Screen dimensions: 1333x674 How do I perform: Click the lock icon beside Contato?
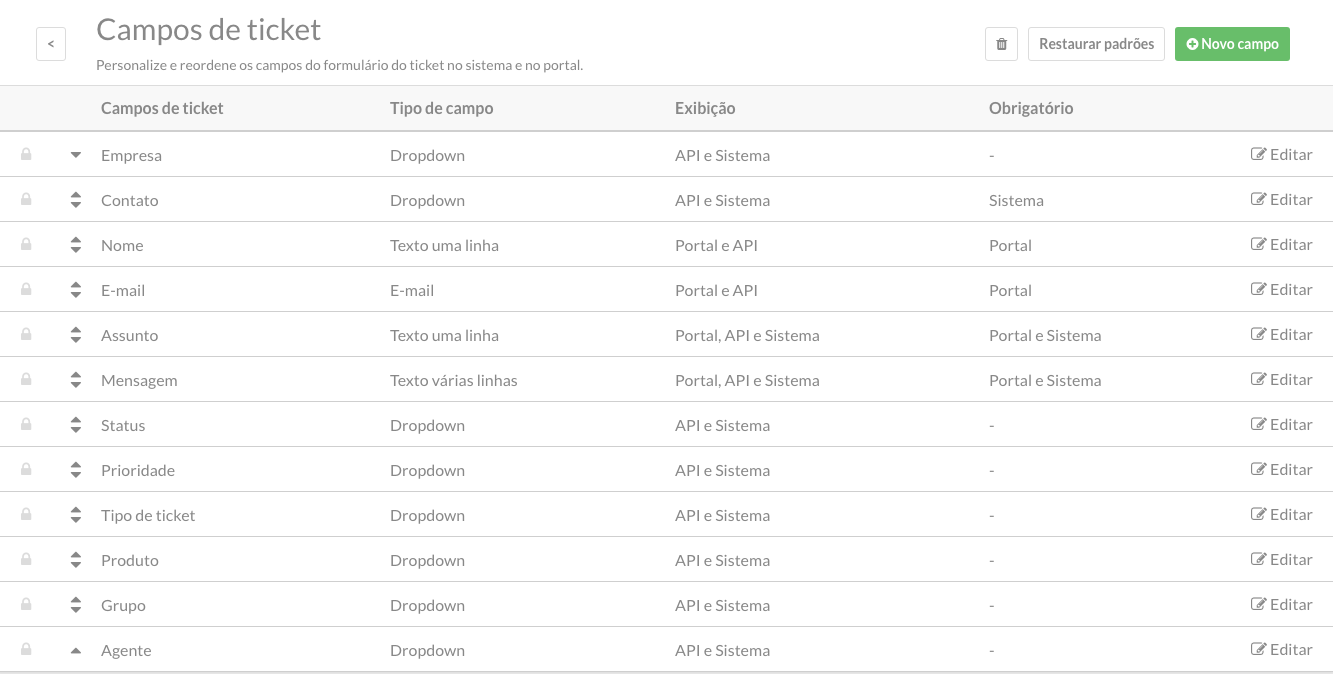click(26, 200)
